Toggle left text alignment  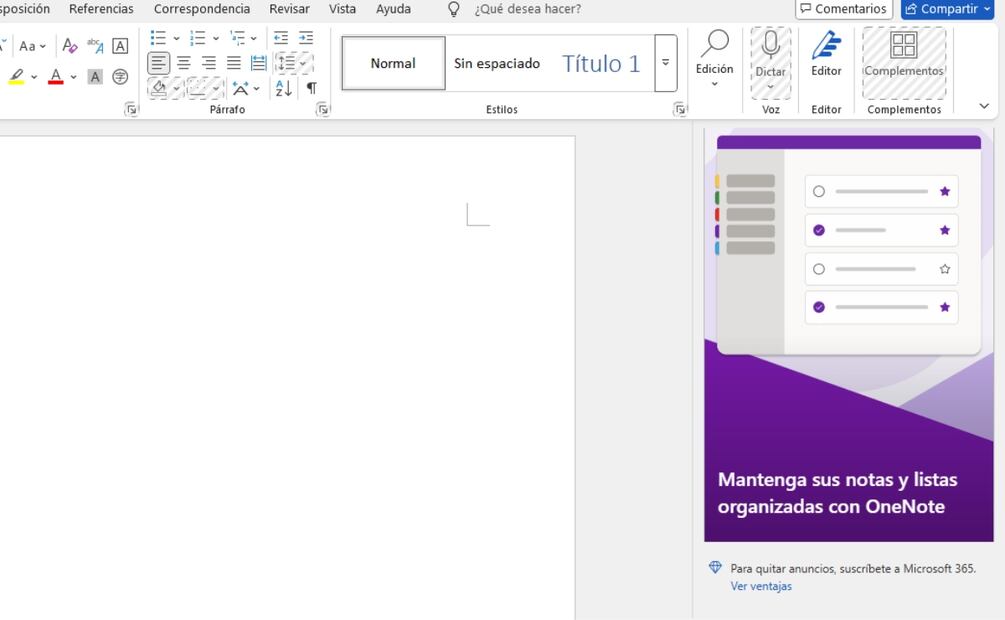pyautogui.click(x=159, y=63)
